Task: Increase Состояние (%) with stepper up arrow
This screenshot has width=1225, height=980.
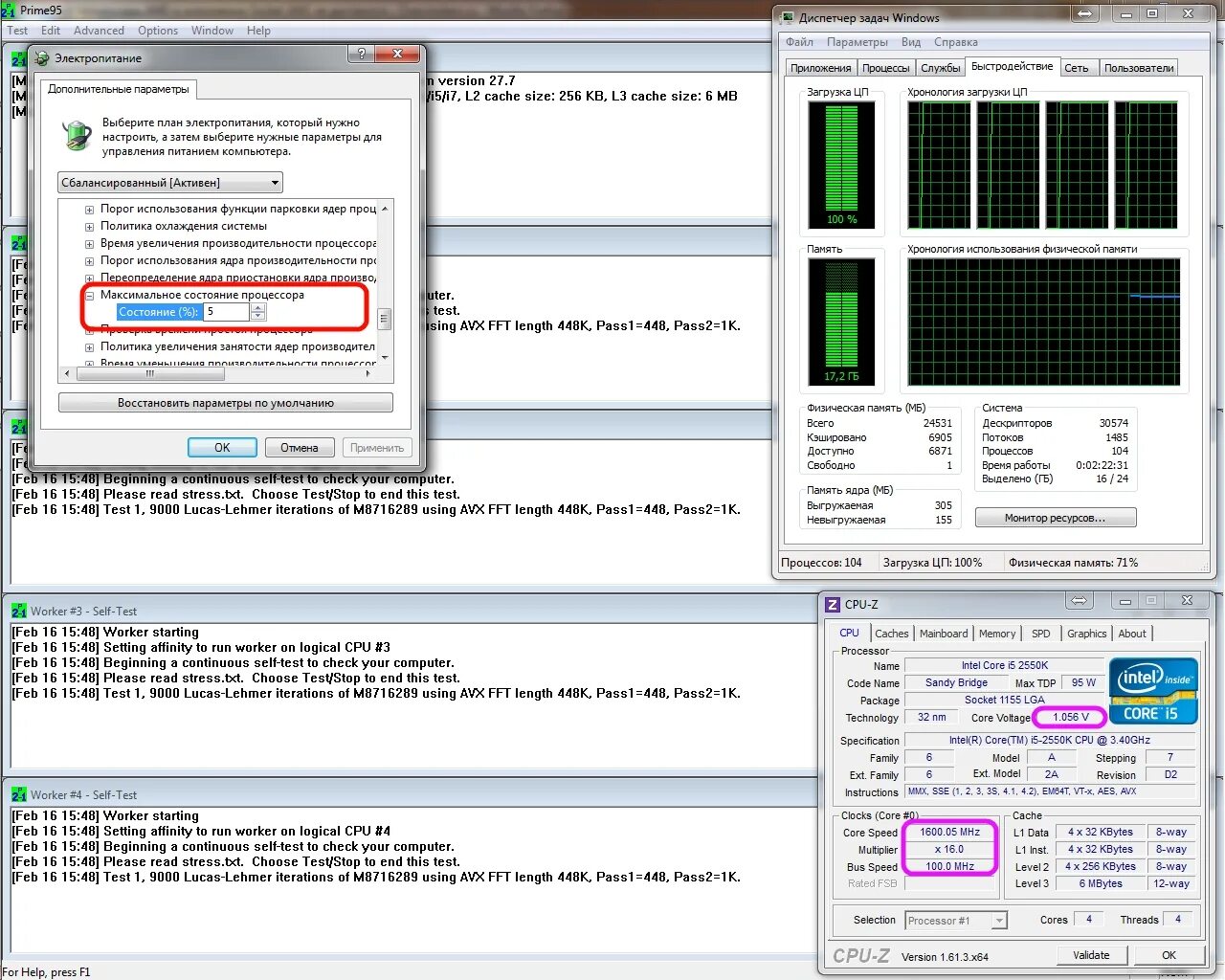Action: coord(257,308)
